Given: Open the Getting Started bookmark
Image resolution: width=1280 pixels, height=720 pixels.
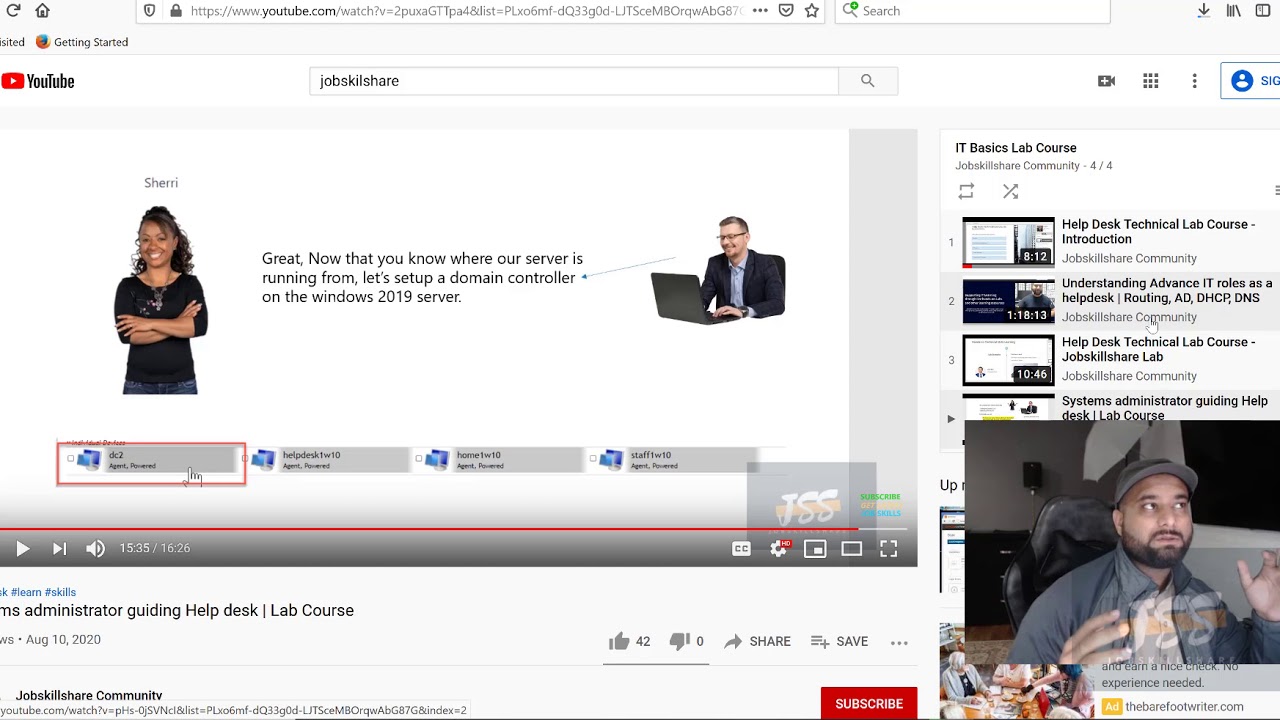Looking at the screenshot, I should point(82,42).
